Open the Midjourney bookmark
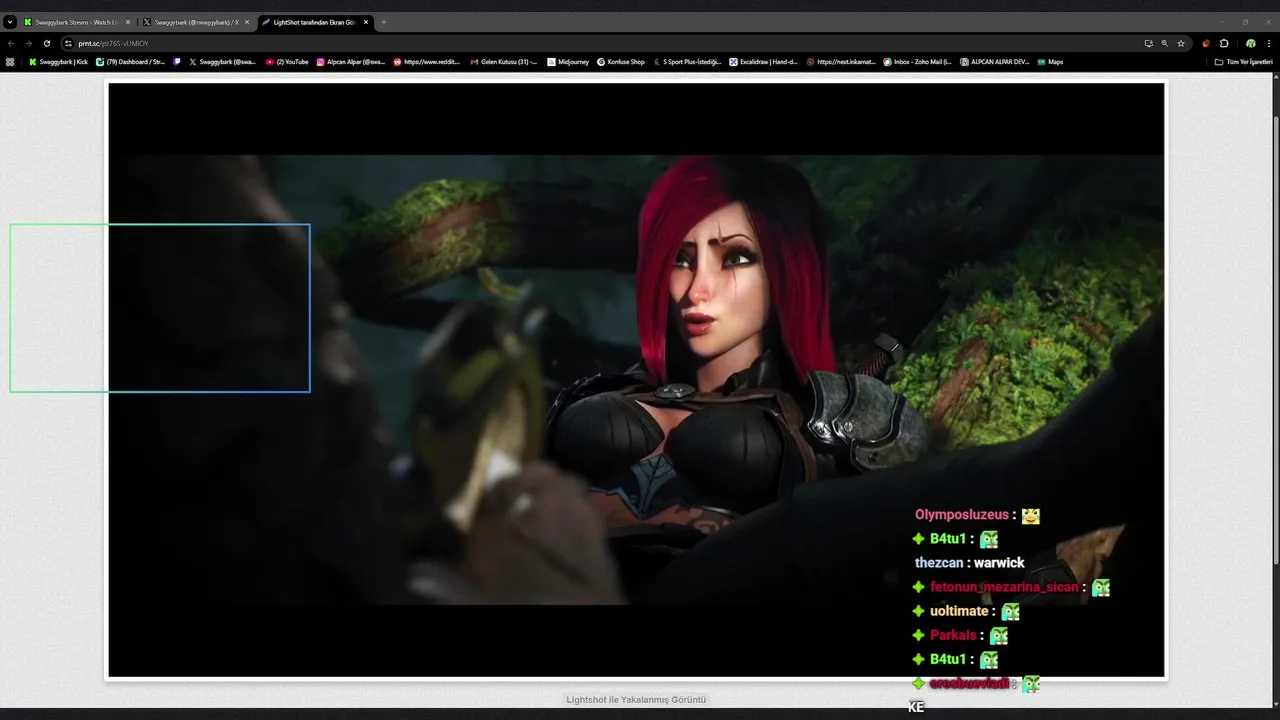The image size is (1280, 720). (x=568, y=62)
